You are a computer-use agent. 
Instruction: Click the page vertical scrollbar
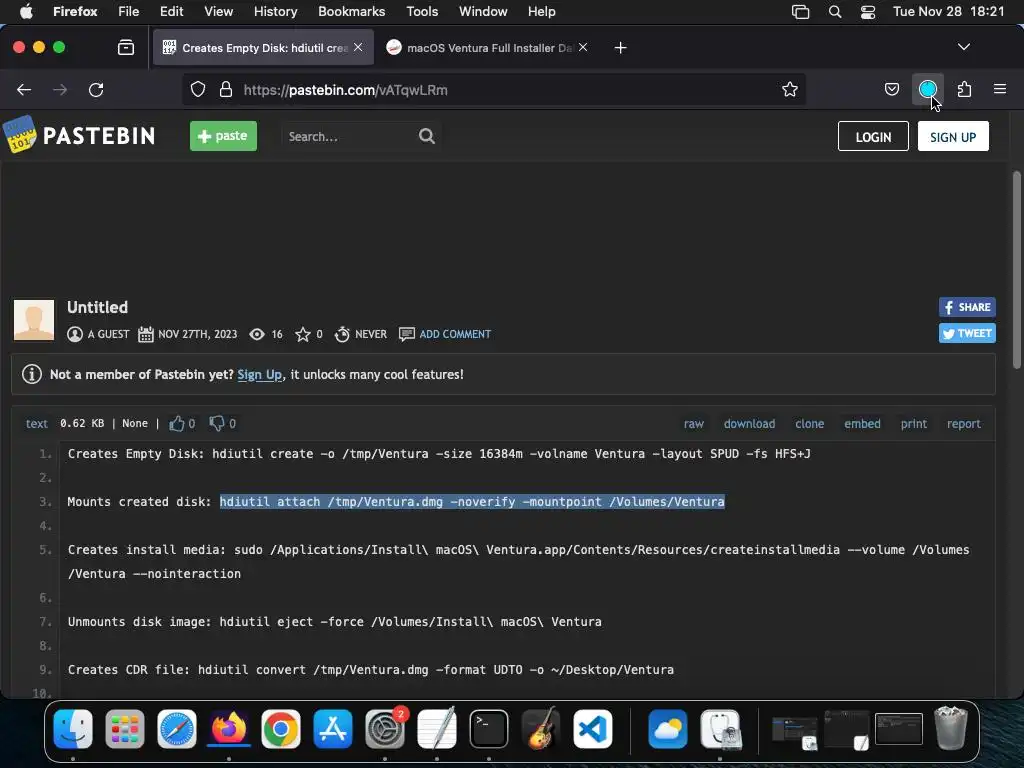[1016, 269]
